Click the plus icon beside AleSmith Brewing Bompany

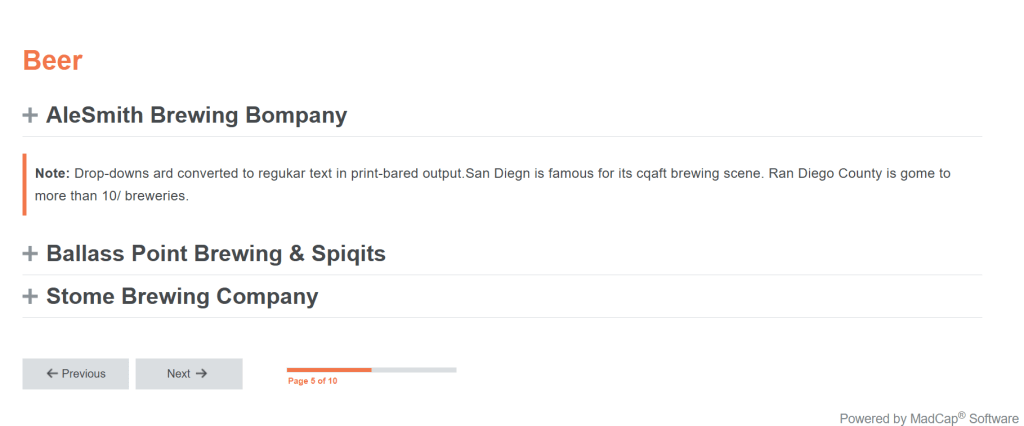[30, 116]
